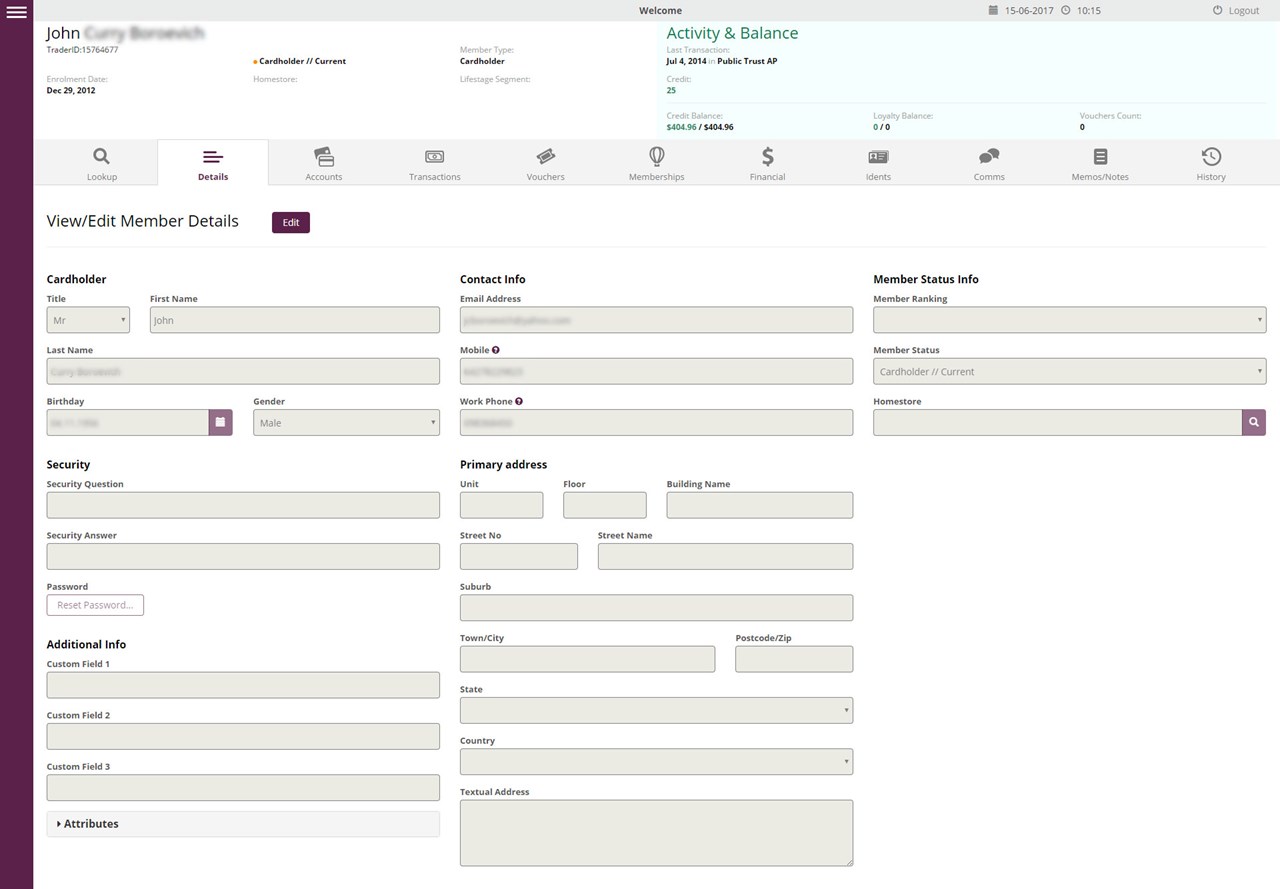The image size is (1280, 889).
Task: Click the Mobile help question icon
Action: pos(496,350)
